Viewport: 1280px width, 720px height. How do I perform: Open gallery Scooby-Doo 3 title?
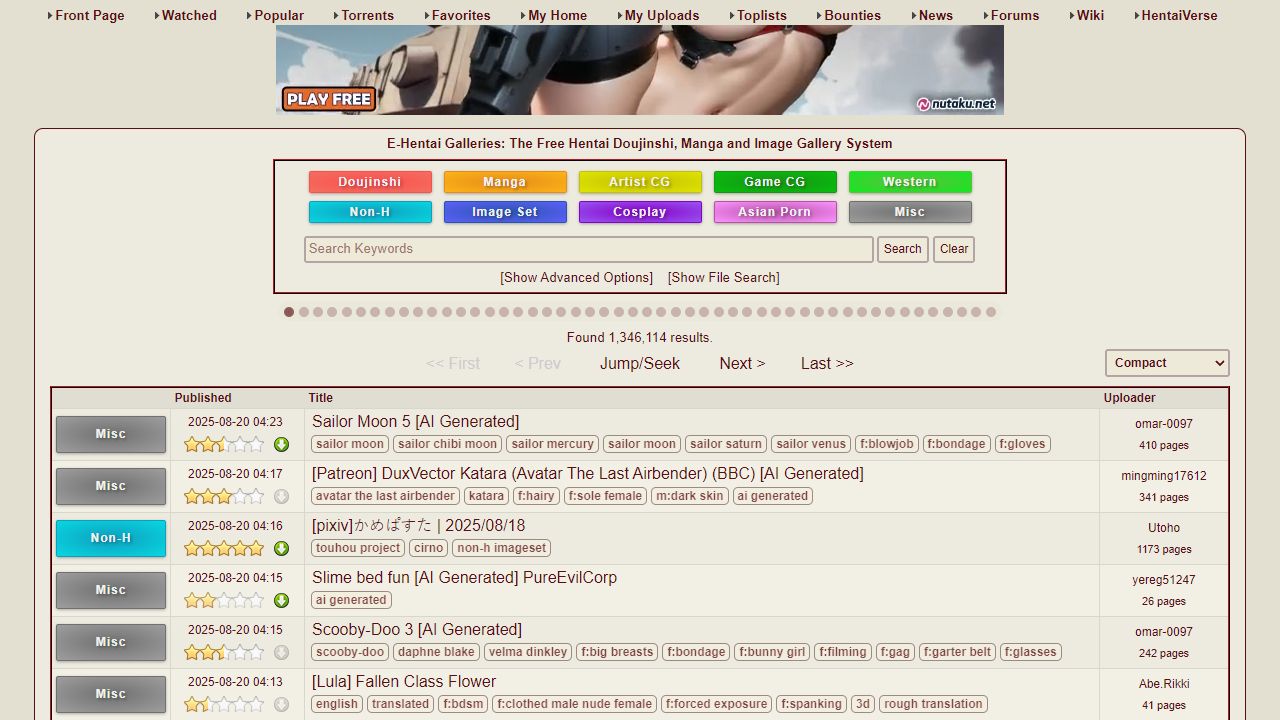pos(417,630)
